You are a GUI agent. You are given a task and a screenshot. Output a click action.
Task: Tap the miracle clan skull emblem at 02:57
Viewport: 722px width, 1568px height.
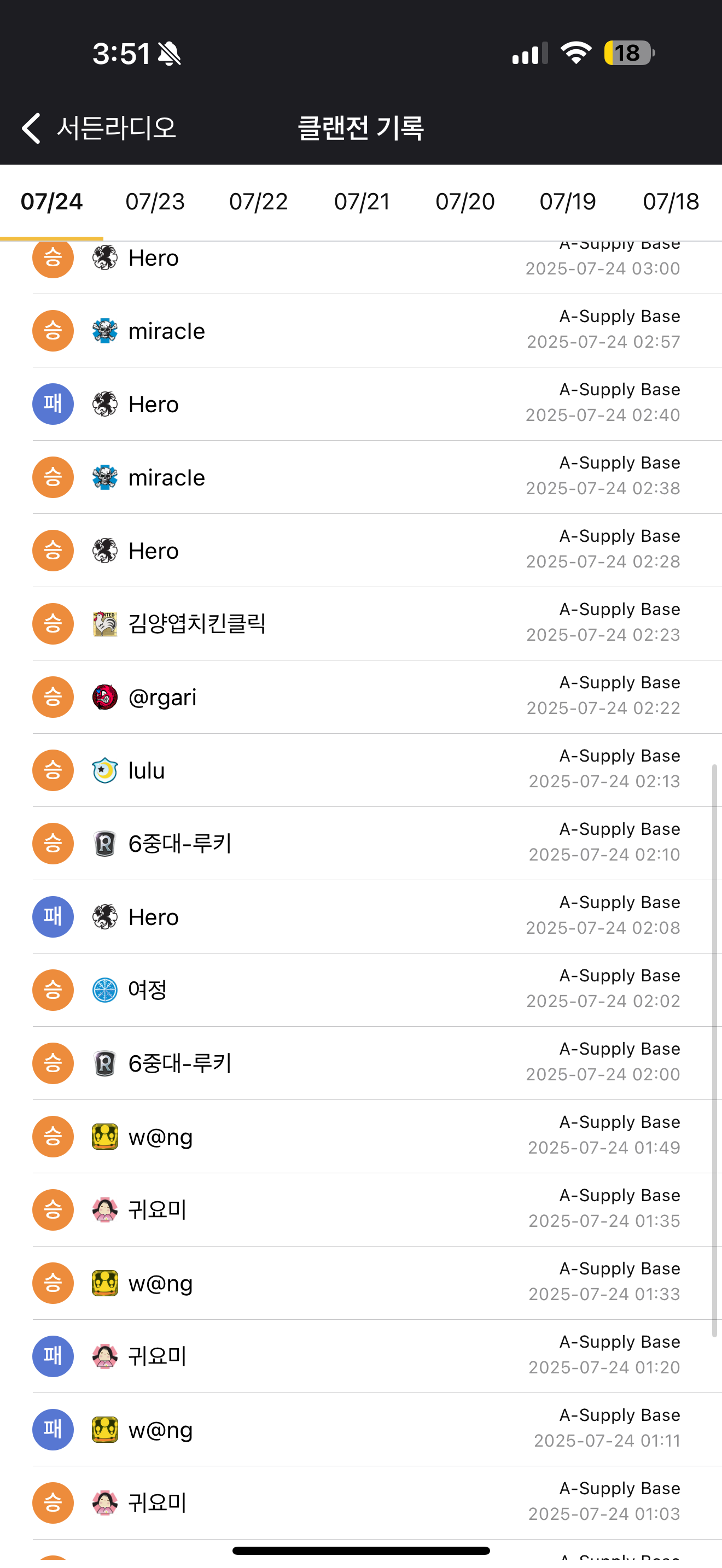tap(104, 331)
